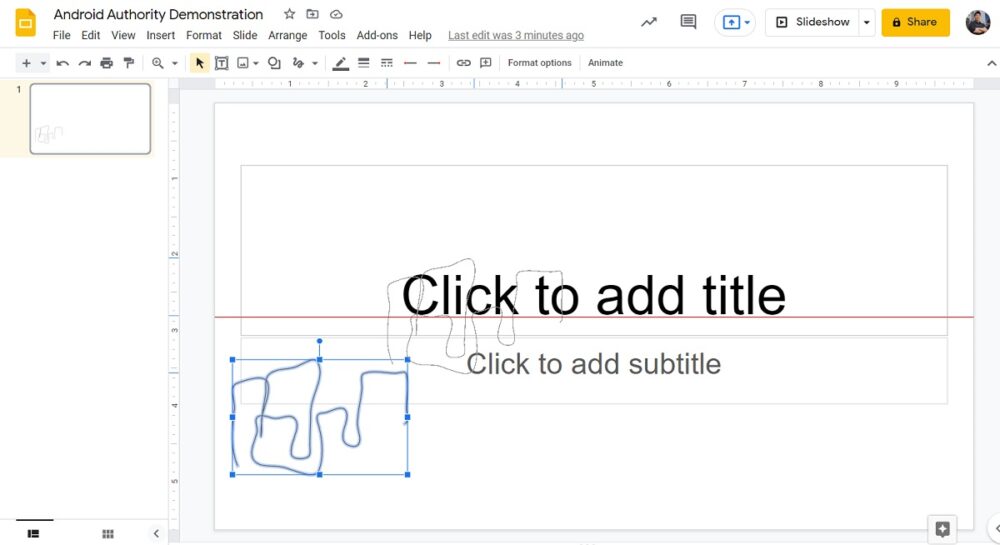Image resolution: width=1000 pixels, height=545 pixels.
Task: Open the activity dashboard trend icon
Action: [649, 22]
